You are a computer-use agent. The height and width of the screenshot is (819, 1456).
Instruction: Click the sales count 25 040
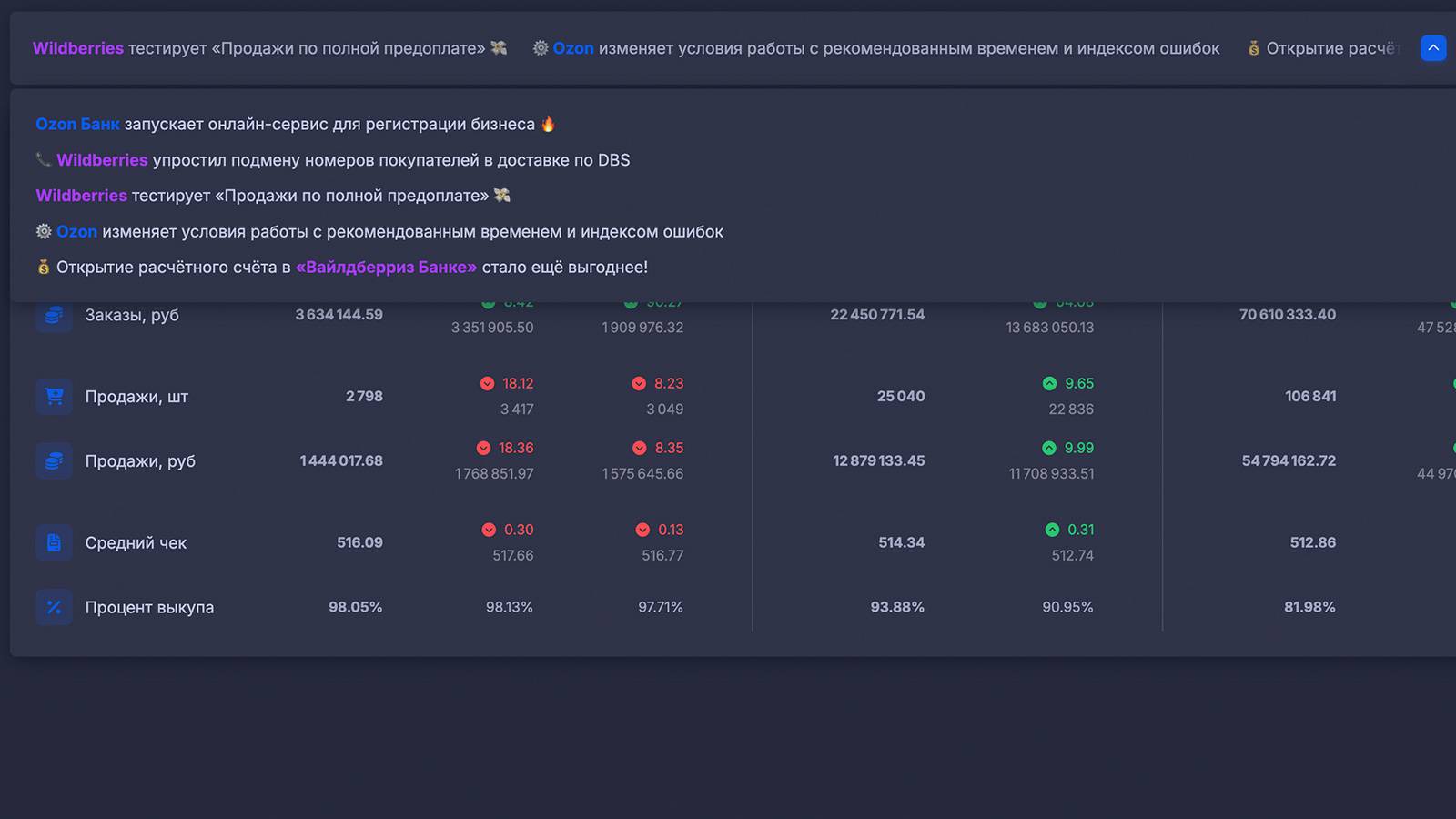pyautogui.click(x=901, y=397)
